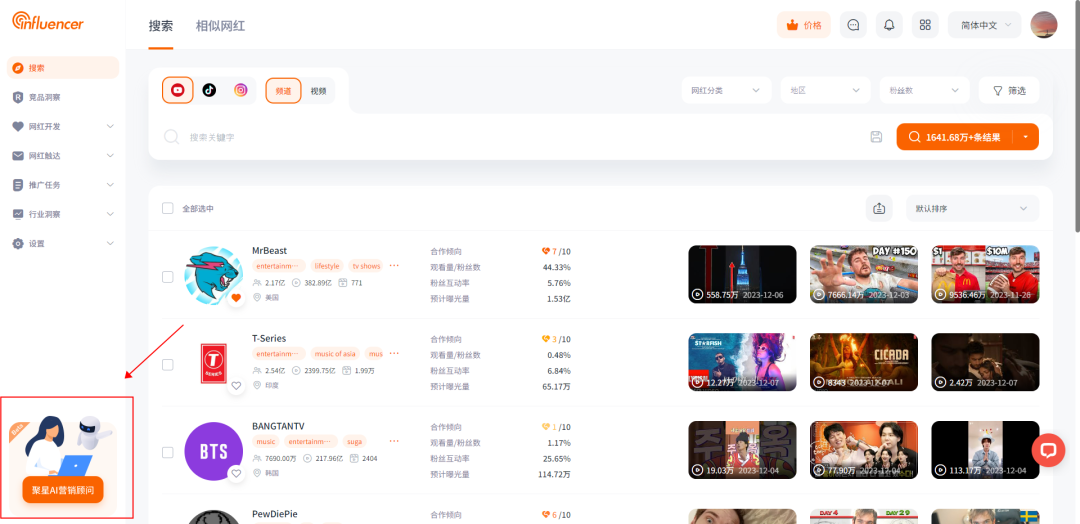Select the YouTube platform icon

(178, 90)
